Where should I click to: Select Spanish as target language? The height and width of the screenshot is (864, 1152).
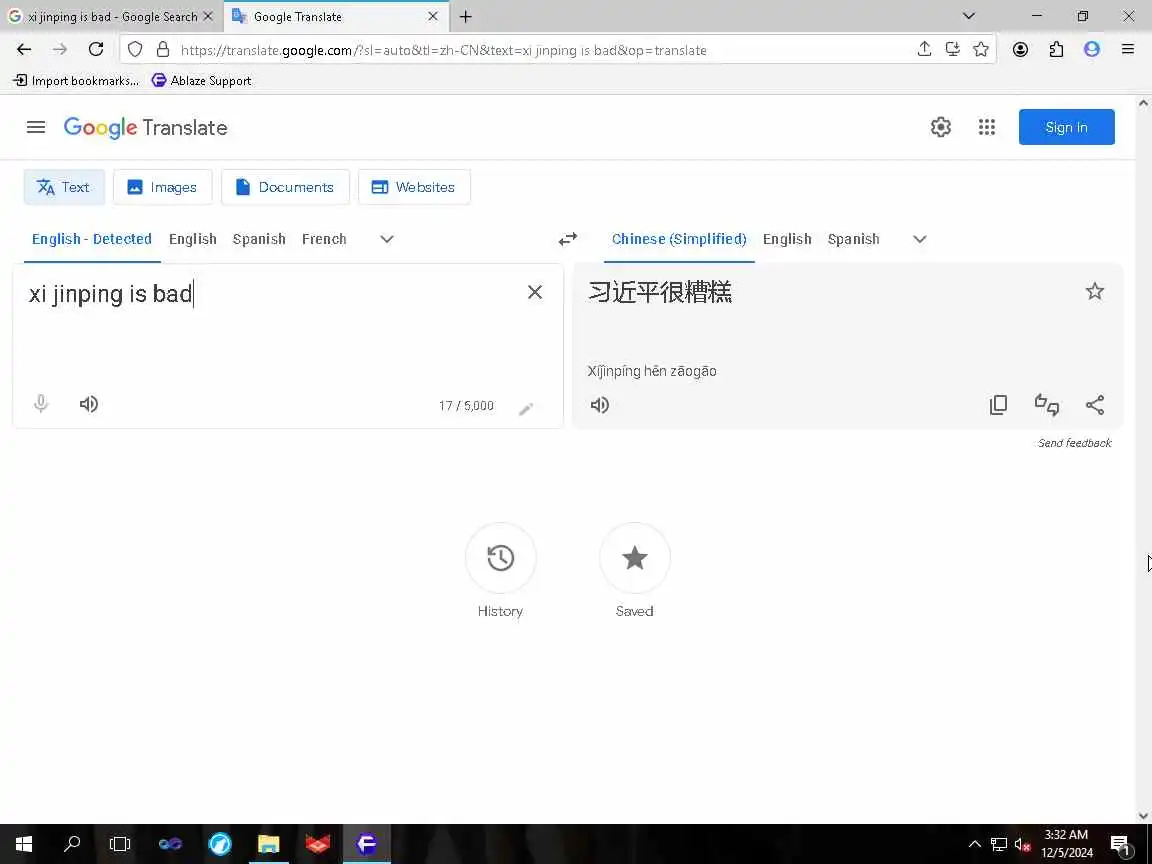[853, 239]
